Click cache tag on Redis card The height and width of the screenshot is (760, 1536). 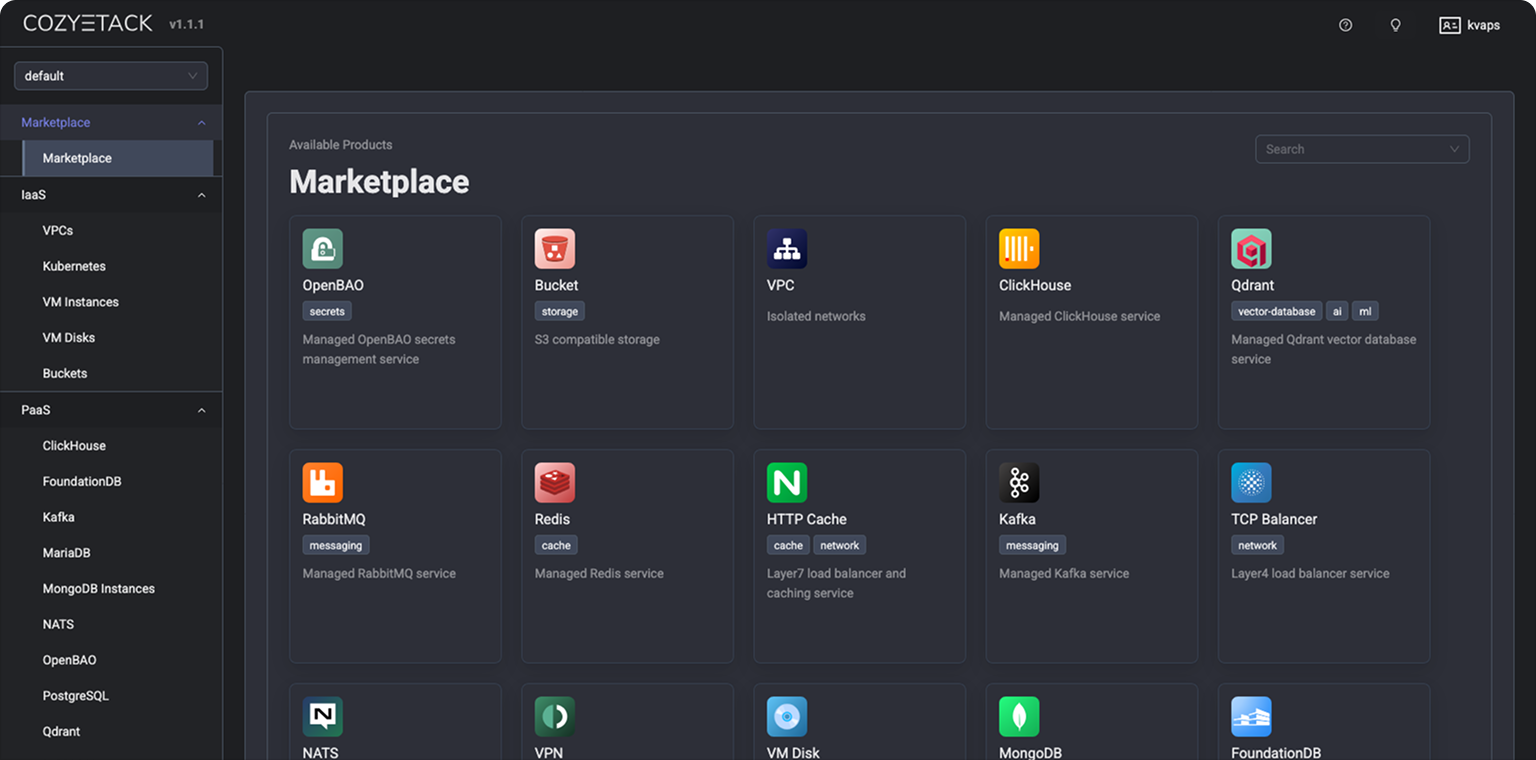(x=556, y=545)
